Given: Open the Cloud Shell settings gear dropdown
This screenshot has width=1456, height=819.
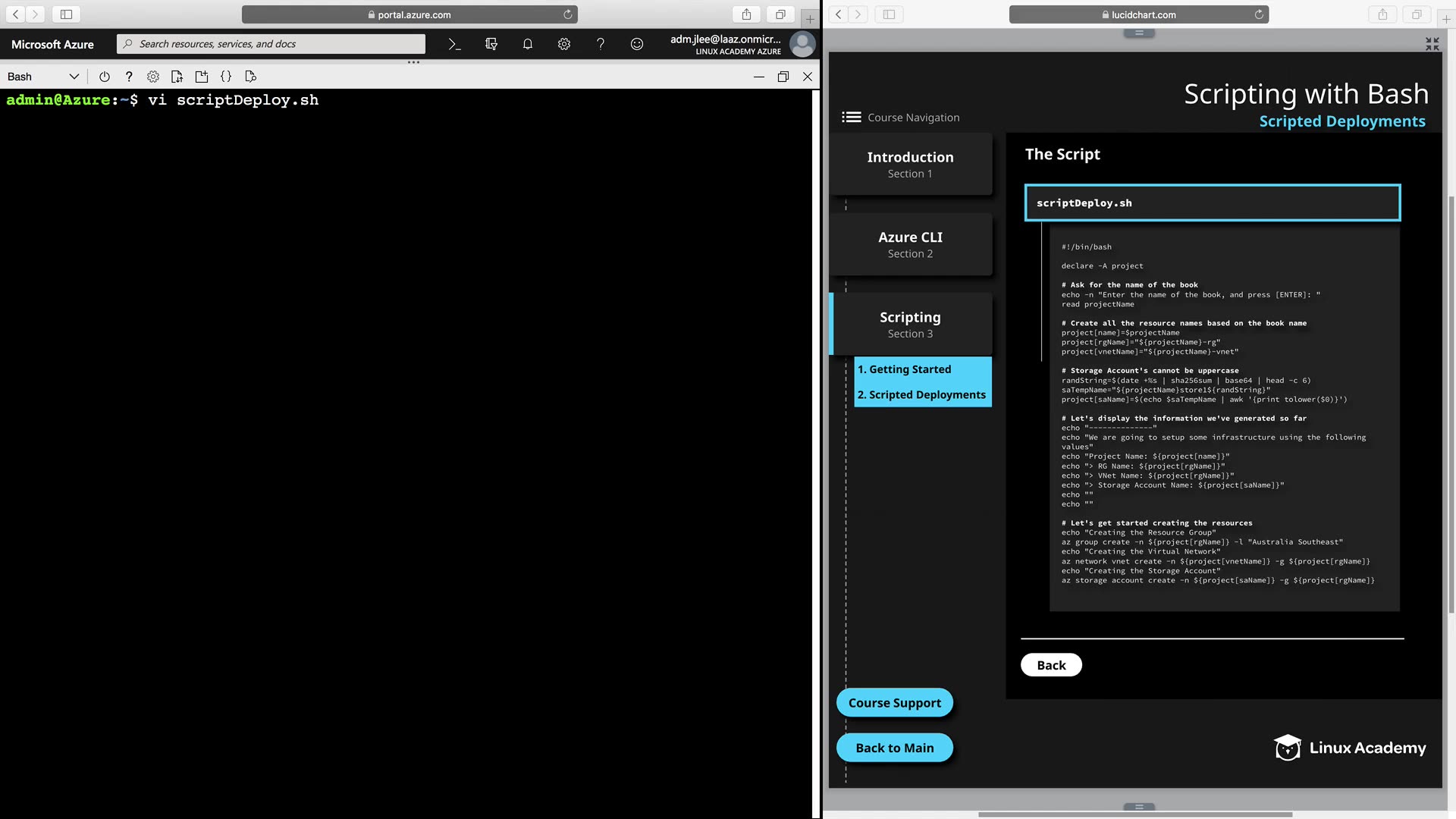Looking at the screenshot, I should pos(153,77).
